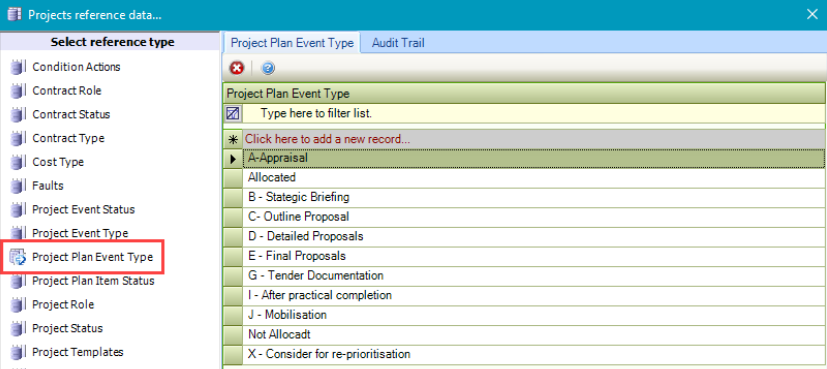
Task: Open Project Status reference type
Action: (68, 328)
